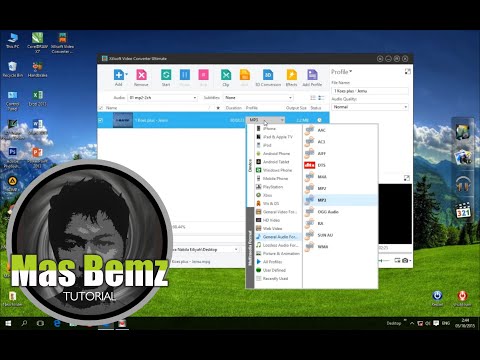Click the status icon in the file row
The height and width of the screenshot is (360, 480).
coord(319,120)
